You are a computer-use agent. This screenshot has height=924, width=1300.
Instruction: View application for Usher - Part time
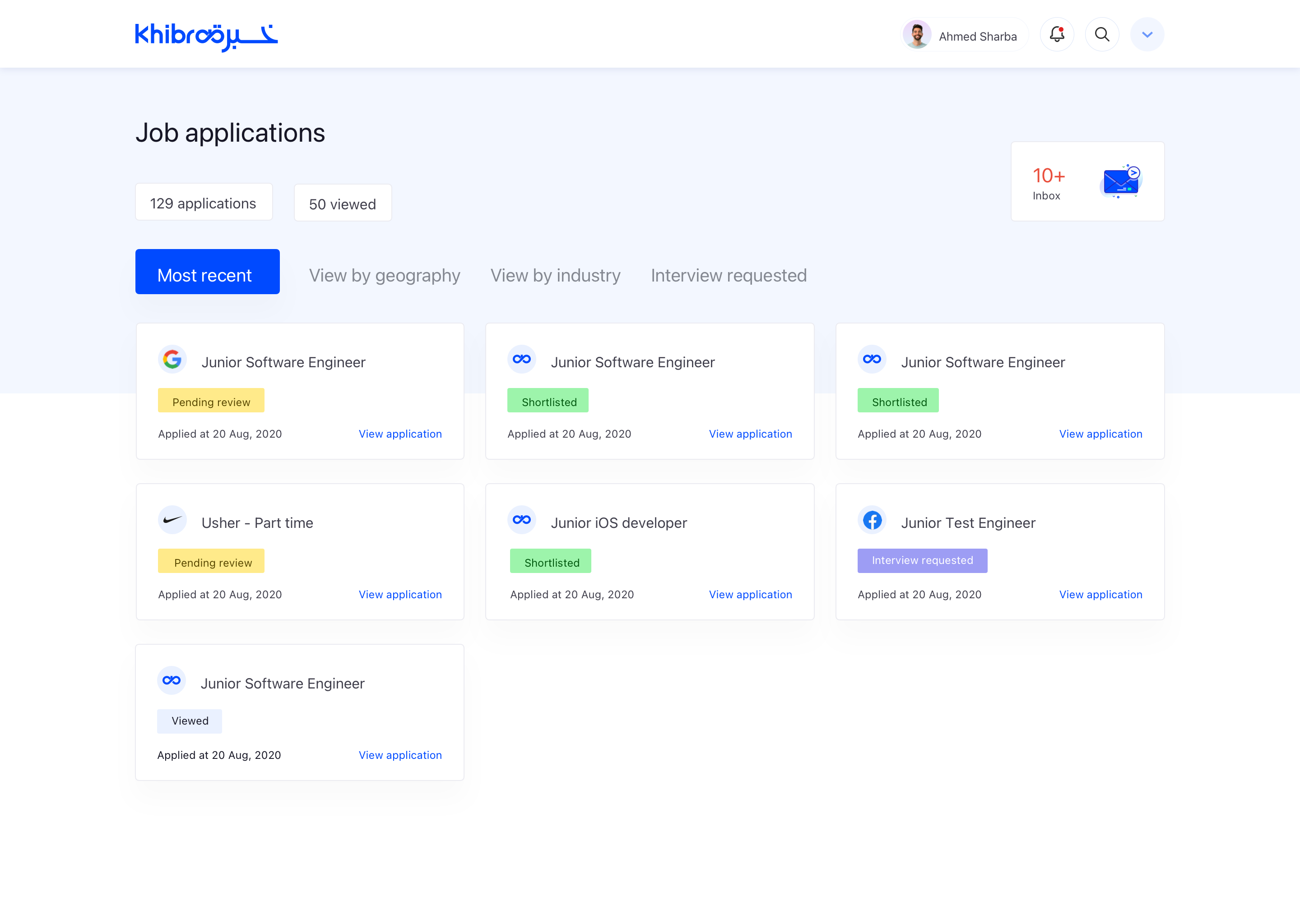[399, 595]
